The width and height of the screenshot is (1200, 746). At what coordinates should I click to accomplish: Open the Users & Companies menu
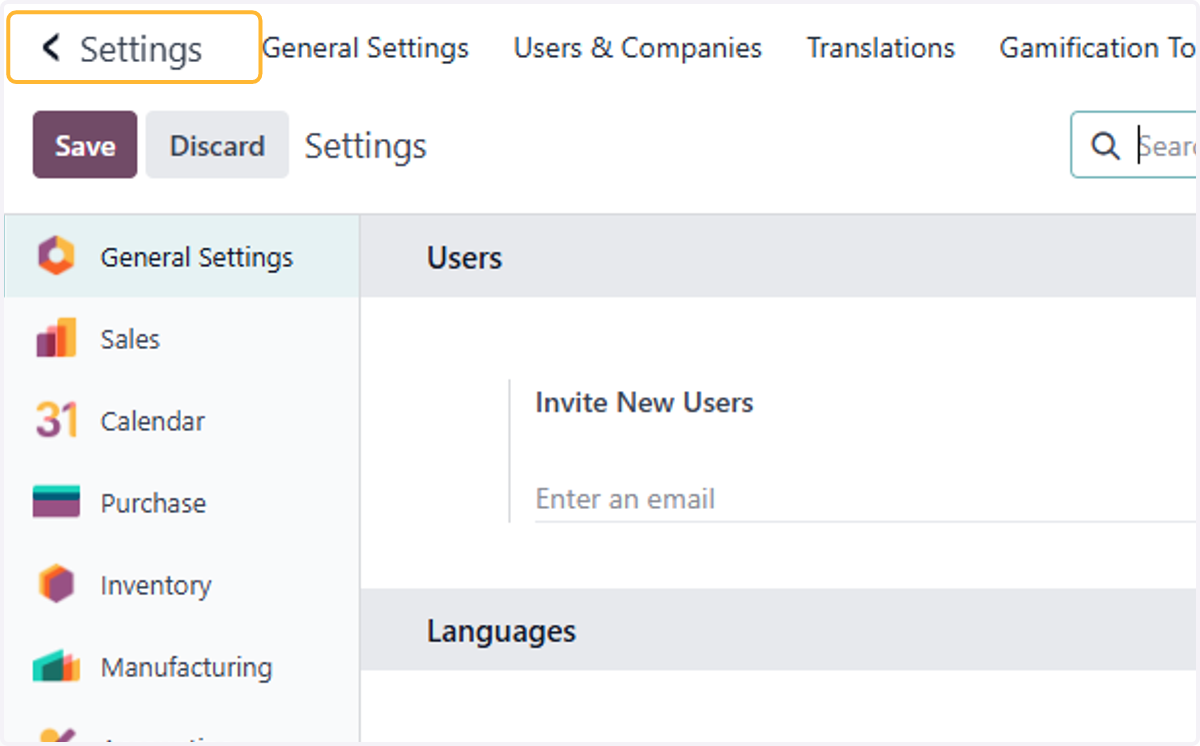tap(638, 48)
